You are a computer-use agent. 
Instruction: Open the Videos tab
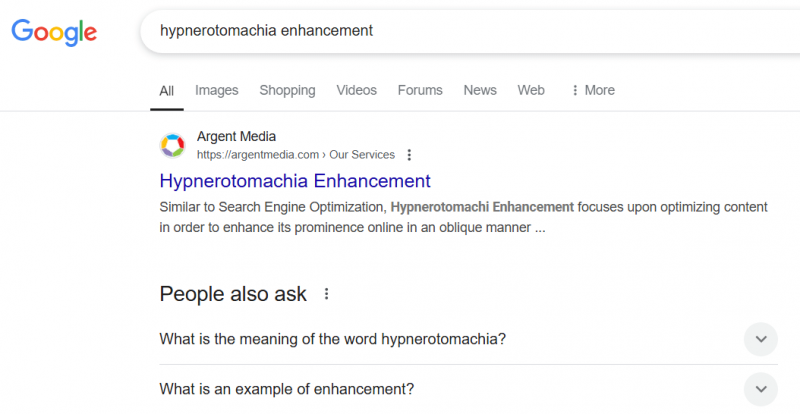(x=356, y=90)
